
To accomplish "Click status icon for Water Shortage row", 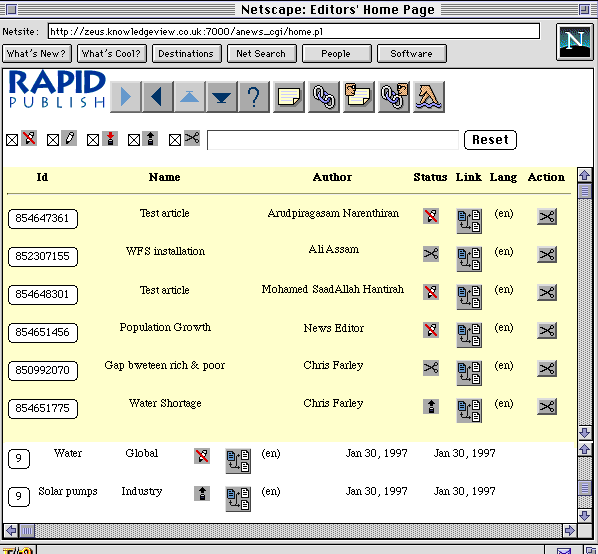I will 431,406.
